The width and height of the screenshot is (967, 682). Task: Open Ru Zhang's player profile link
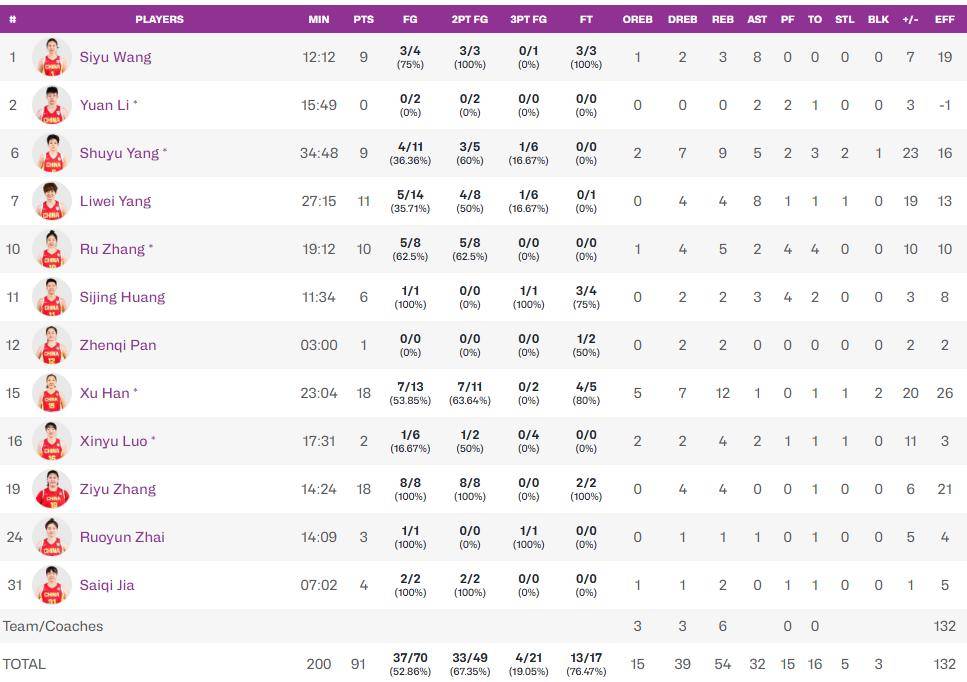(112, 249)
